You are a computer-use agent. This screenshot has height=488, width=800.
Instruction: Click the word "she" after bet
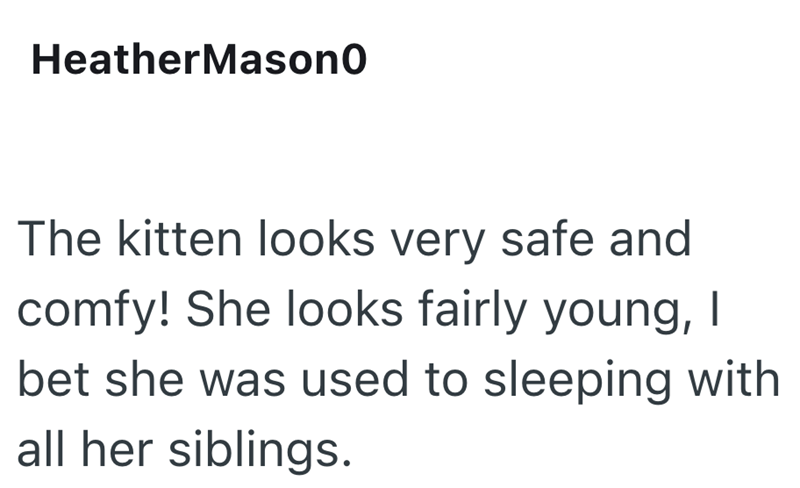[x=144, y=379]
